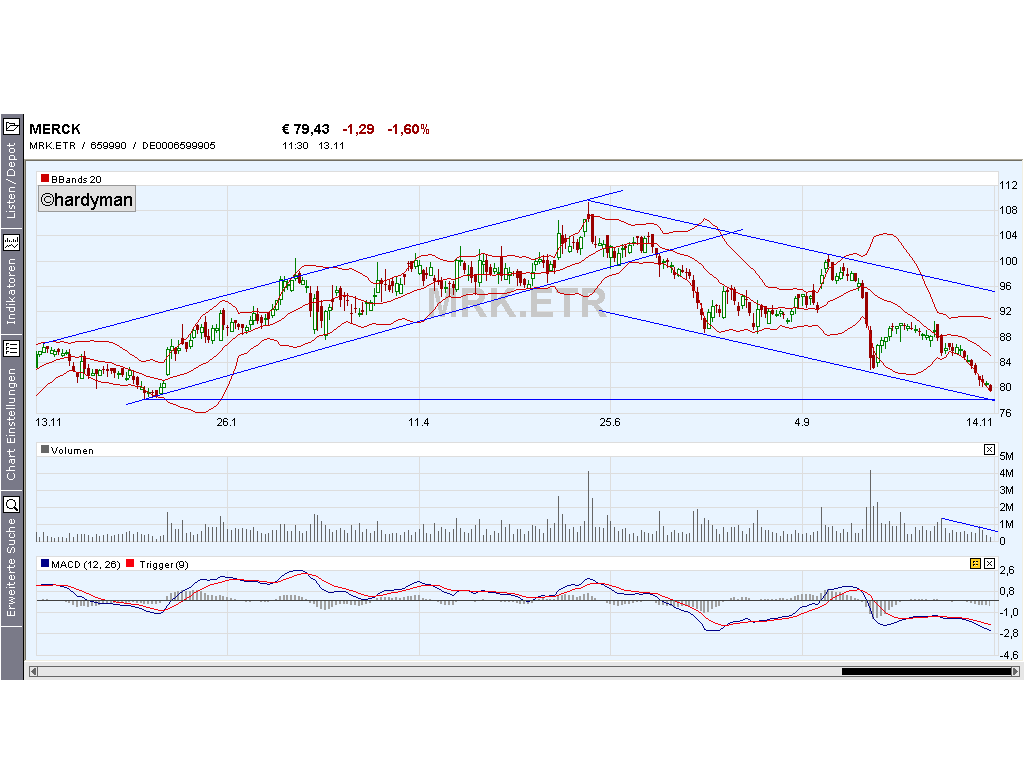Open the Chart Einstellungen grid icon

pos(13,349)
